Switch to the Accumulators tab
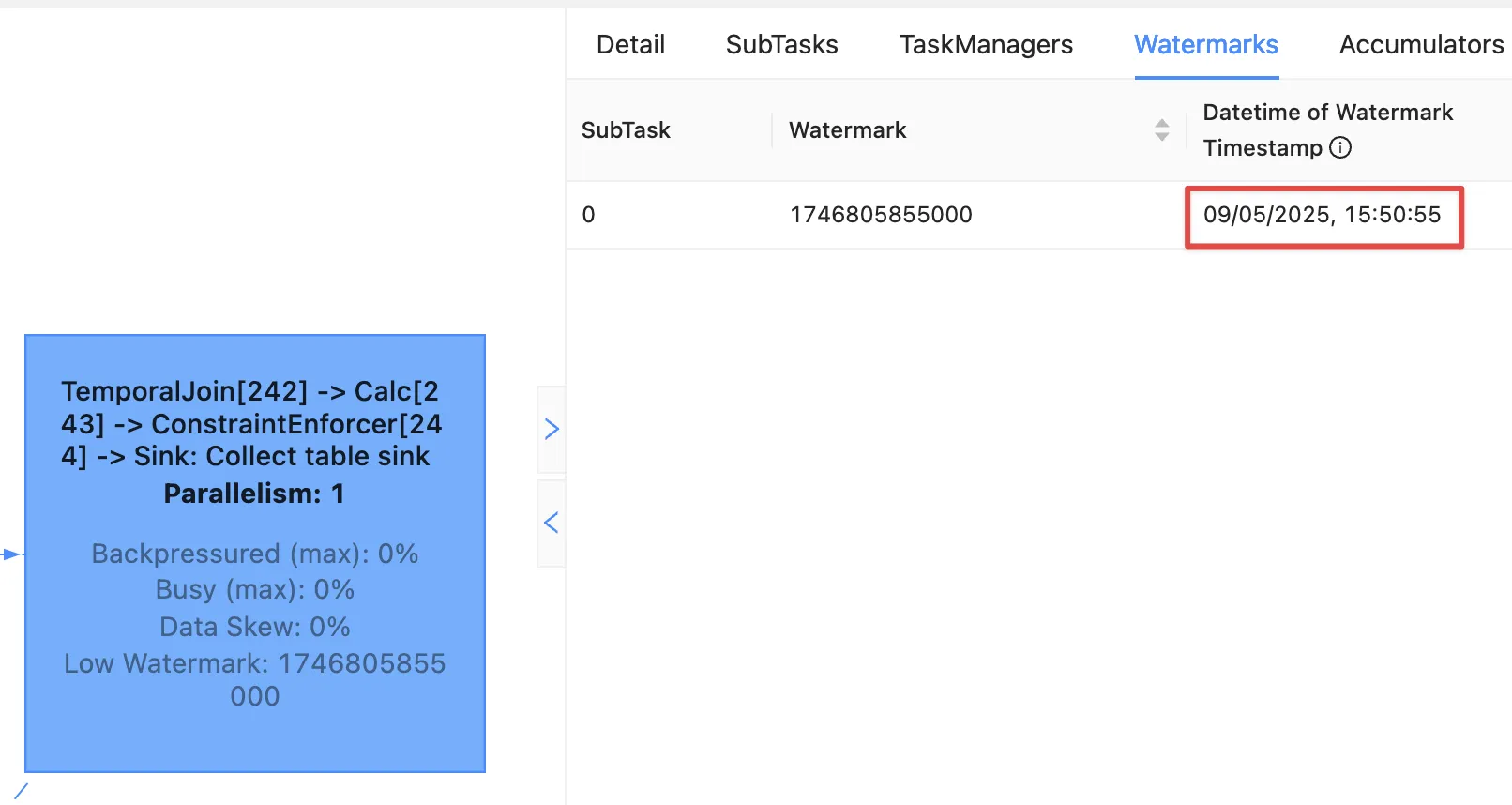This screenshot has height=805, width=1512. 1420,44
